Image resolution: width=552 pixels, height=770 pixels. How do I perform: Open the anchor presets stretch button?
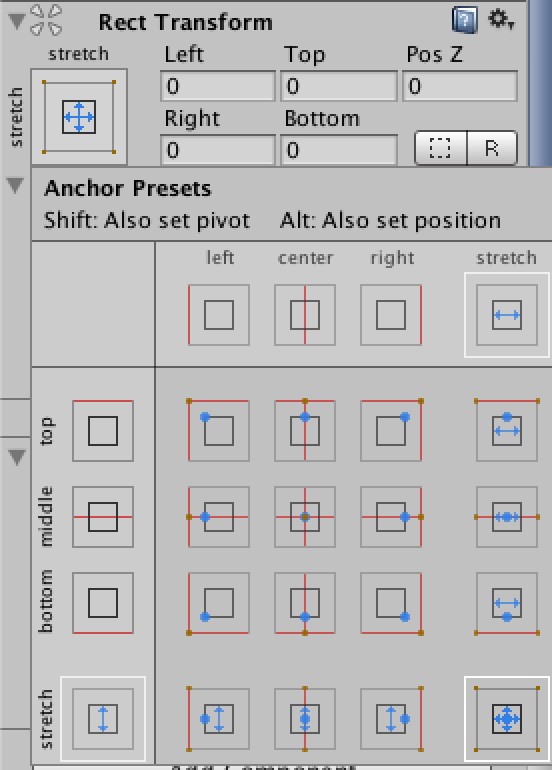(x=79, y=117)
